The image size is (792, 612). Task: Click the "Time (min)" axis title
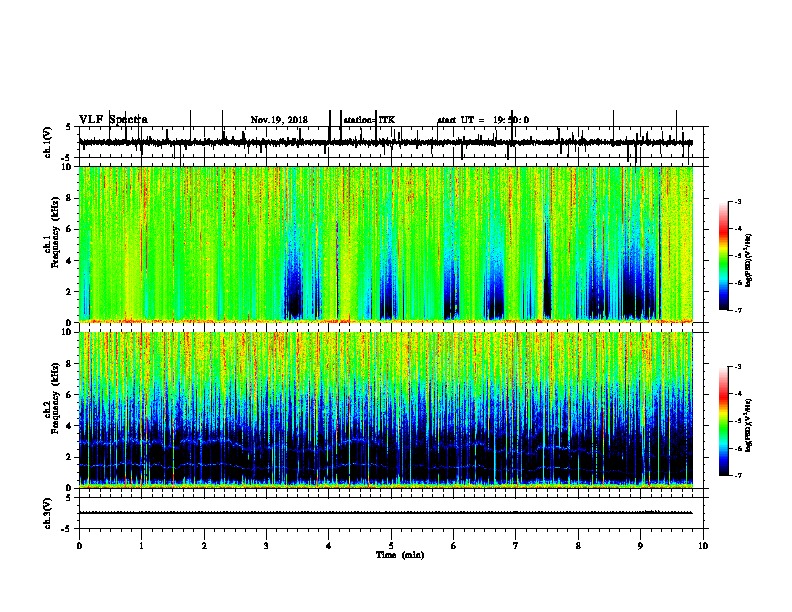400,554
